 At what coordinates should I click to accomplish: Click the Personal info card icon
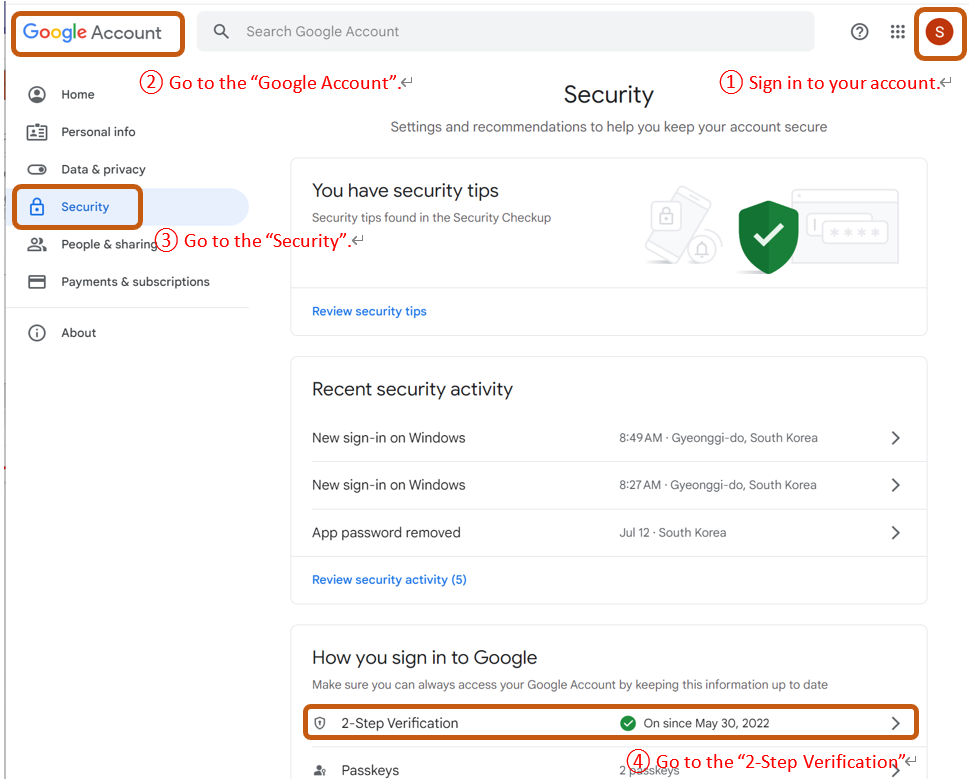point(37,132)
